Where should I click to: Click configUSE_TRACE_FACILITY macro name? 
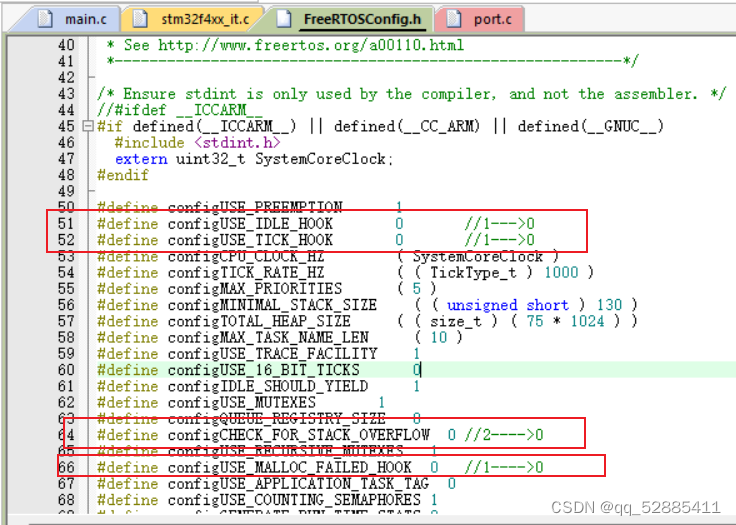pos(273,354)
